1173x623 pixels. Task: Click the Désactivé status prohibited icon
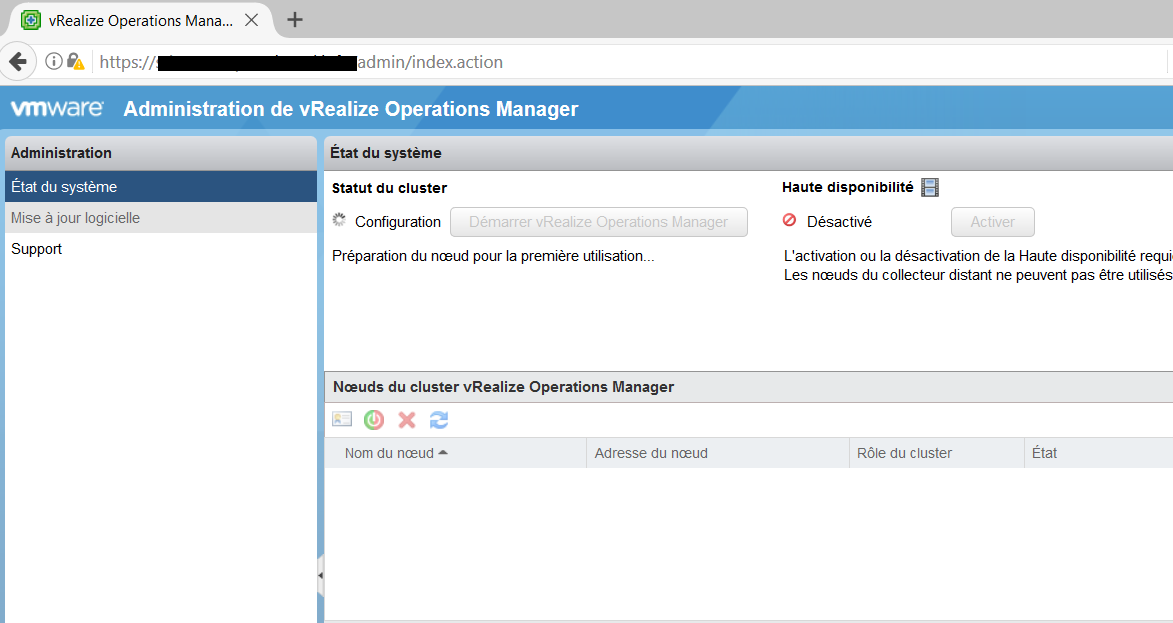(789, 220)
